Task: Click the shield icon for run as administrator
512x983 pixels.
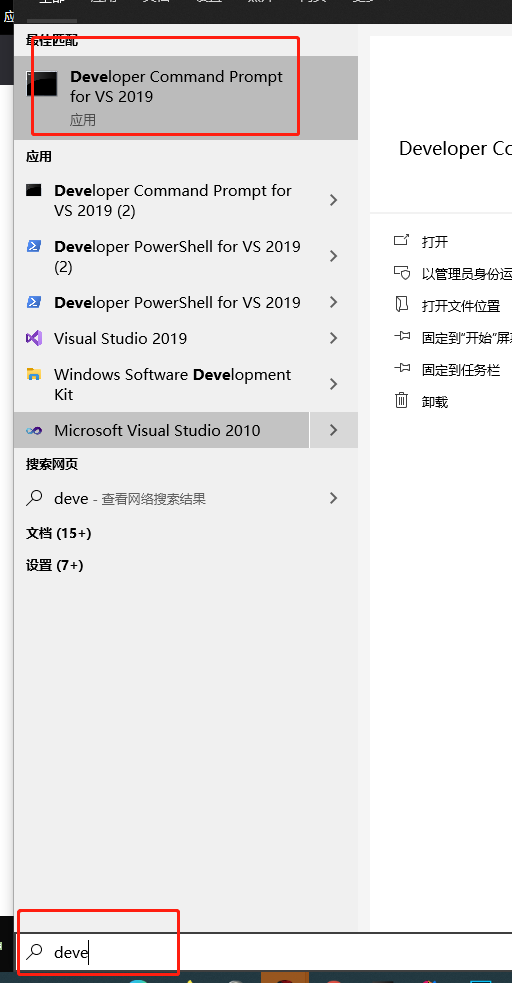Action: pos(401,273)
